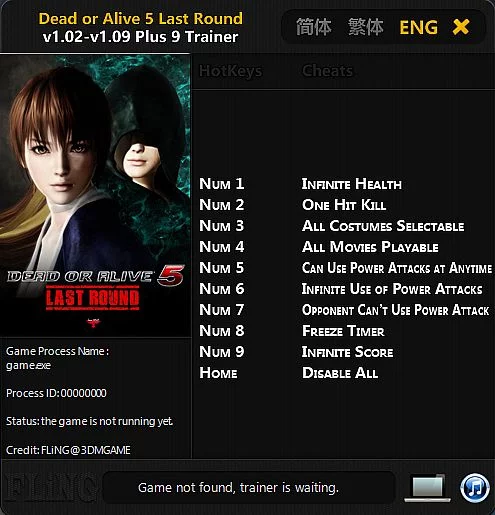495x515 pixels.
Task: Toggle One Hit Kill cheat
Action: (x=344, y=205)
